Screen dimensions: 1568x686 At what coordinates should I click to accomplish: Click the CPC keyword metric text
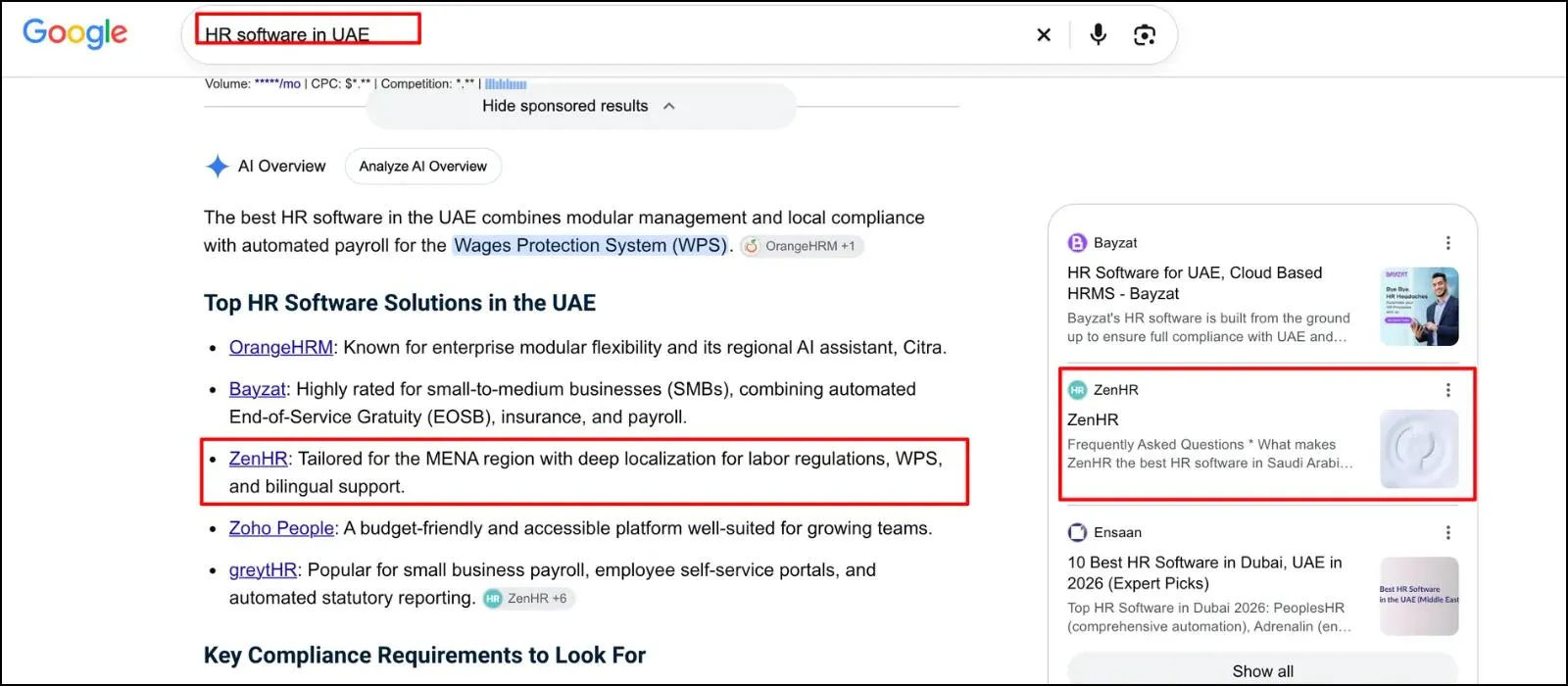340,84
